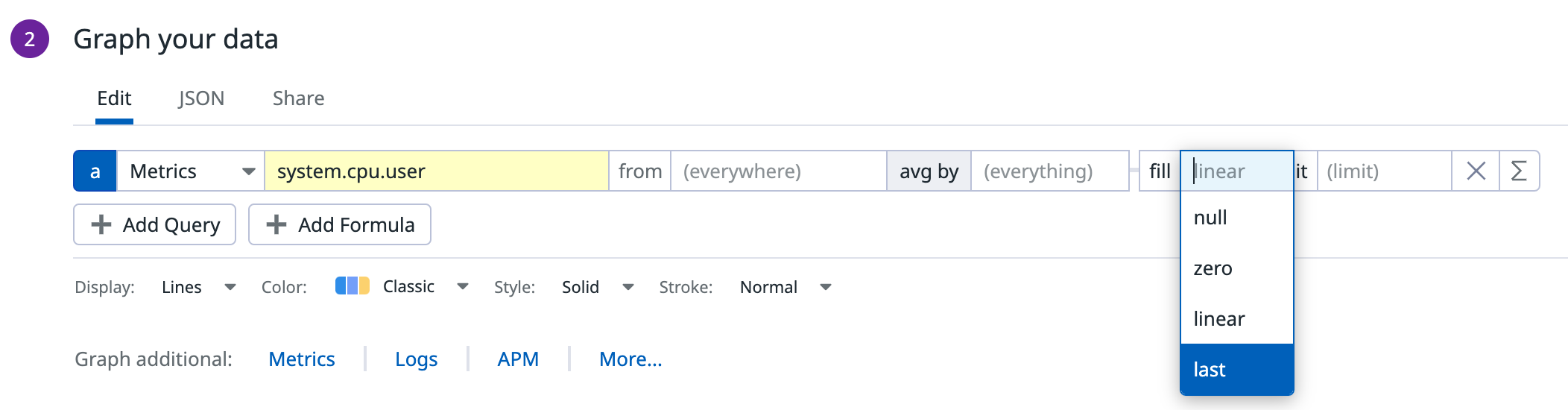Screen dimensions: 1568x410
Task: Click the Add Formula button
Action: pyautogui.click(x=340, y=225)
